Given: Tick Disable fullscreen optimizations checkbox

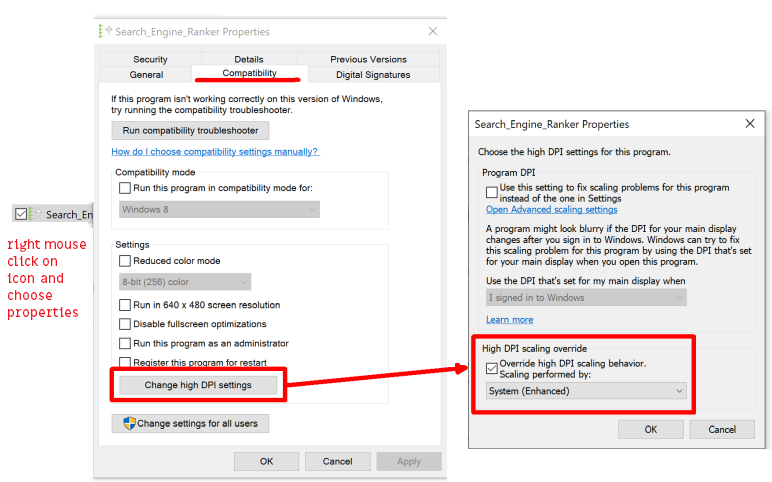Looking at the screenshot, I should tap(125, 324).
